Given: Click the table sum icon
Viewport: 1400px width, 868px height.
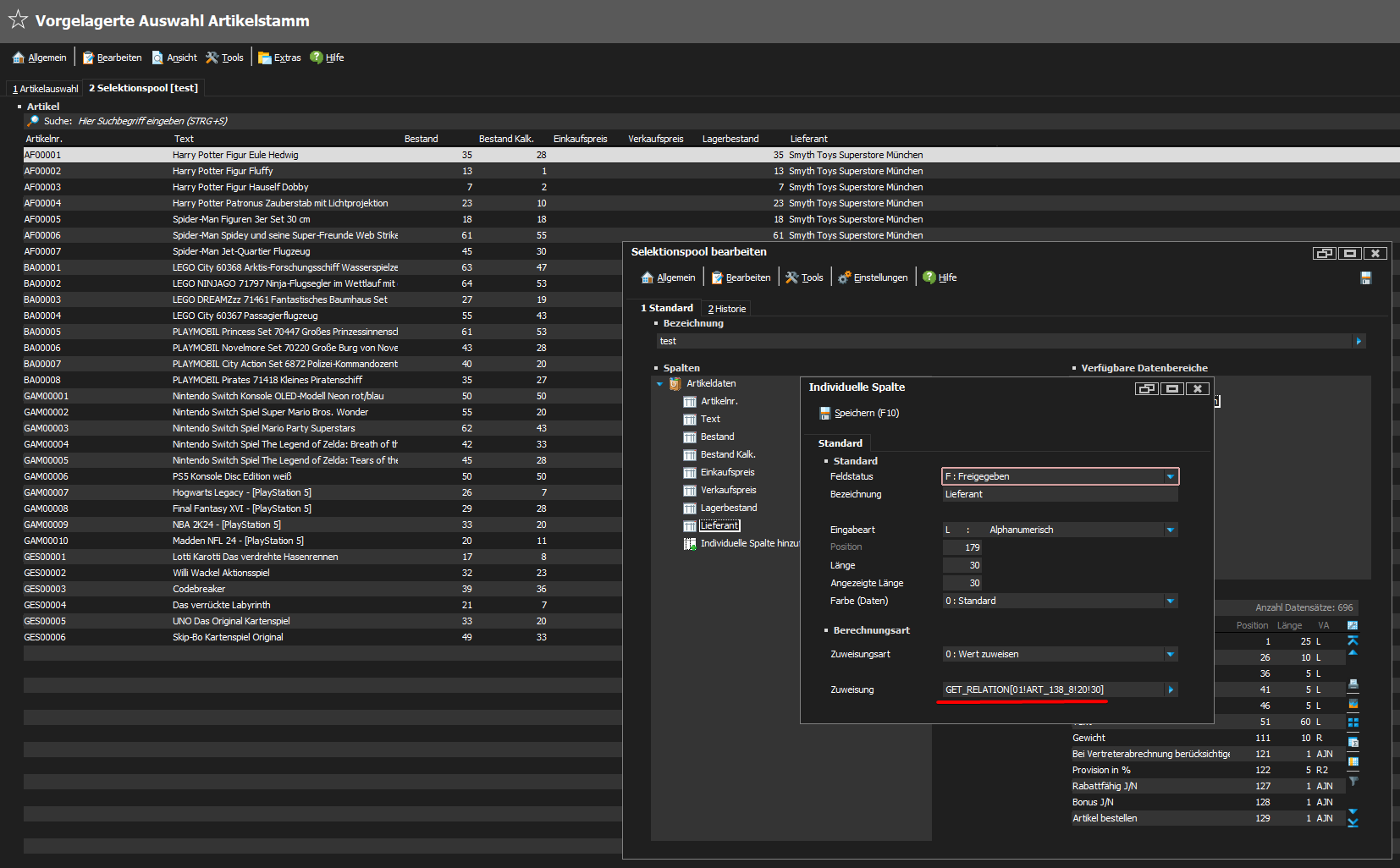Looking at the screenshot, I should coord(1353,742).
